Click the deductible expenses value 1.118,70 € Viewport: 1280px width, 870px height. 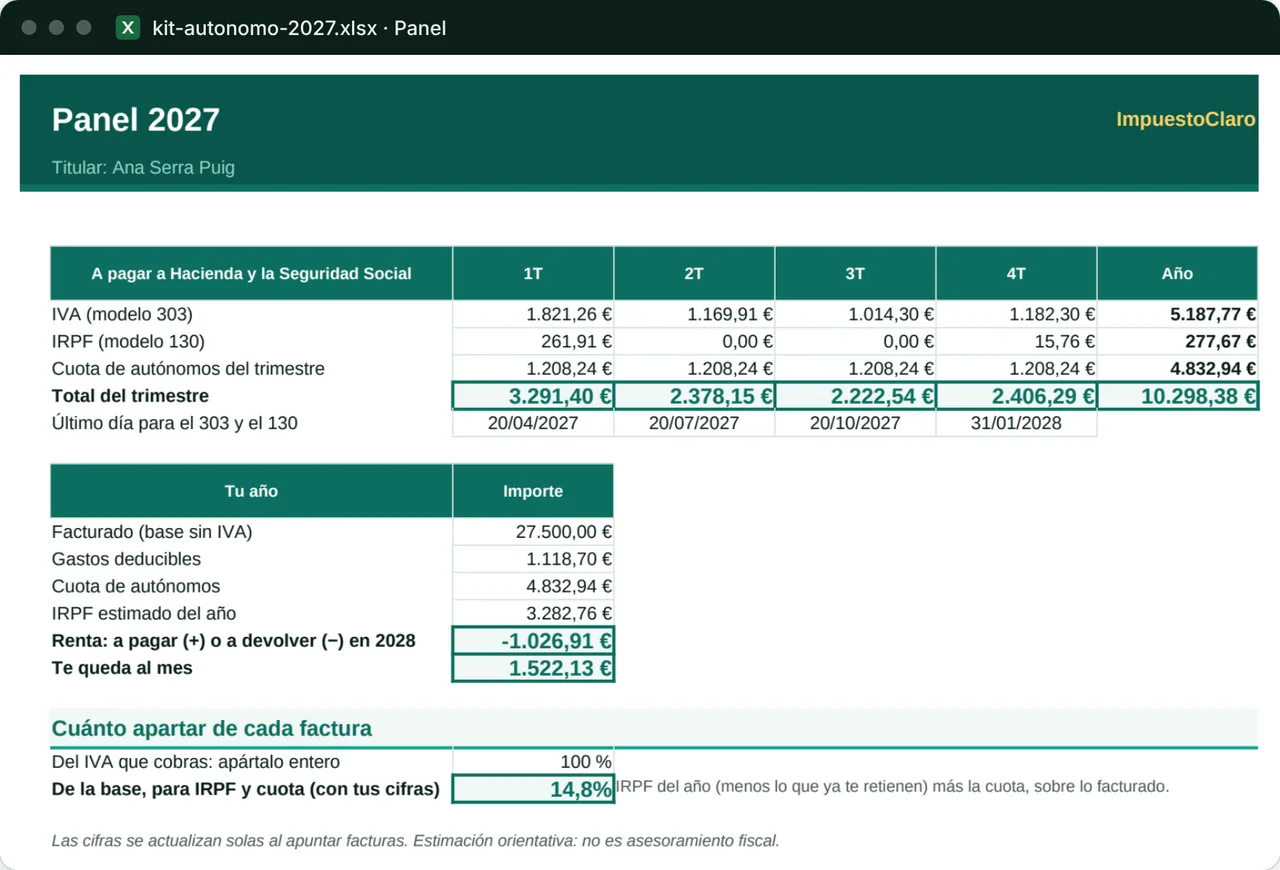pos(533,559)
